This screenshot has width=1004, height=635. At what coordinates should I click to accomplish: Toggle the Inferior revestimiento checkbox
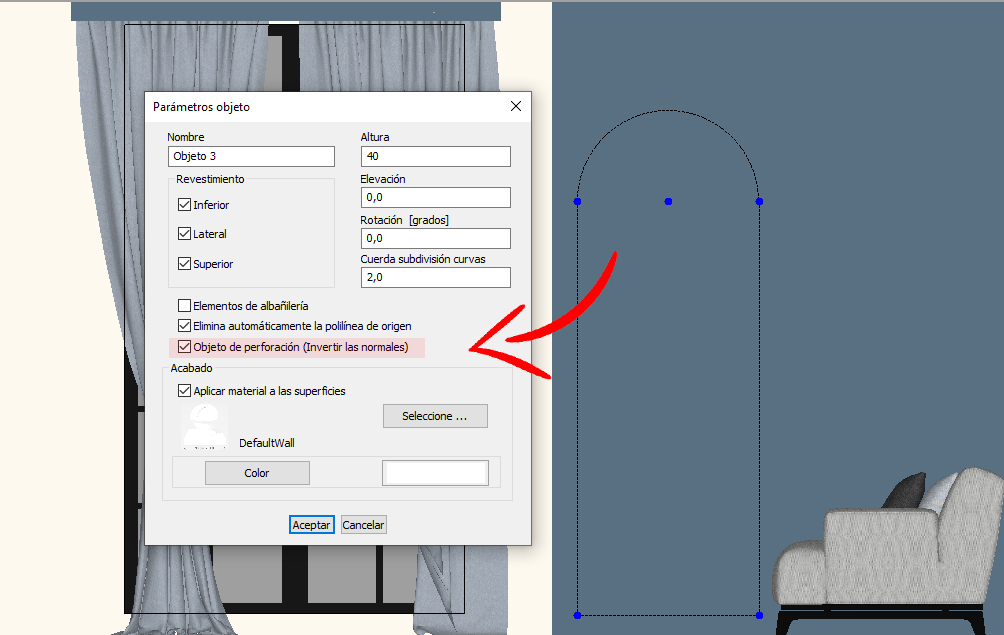point(184,205)
